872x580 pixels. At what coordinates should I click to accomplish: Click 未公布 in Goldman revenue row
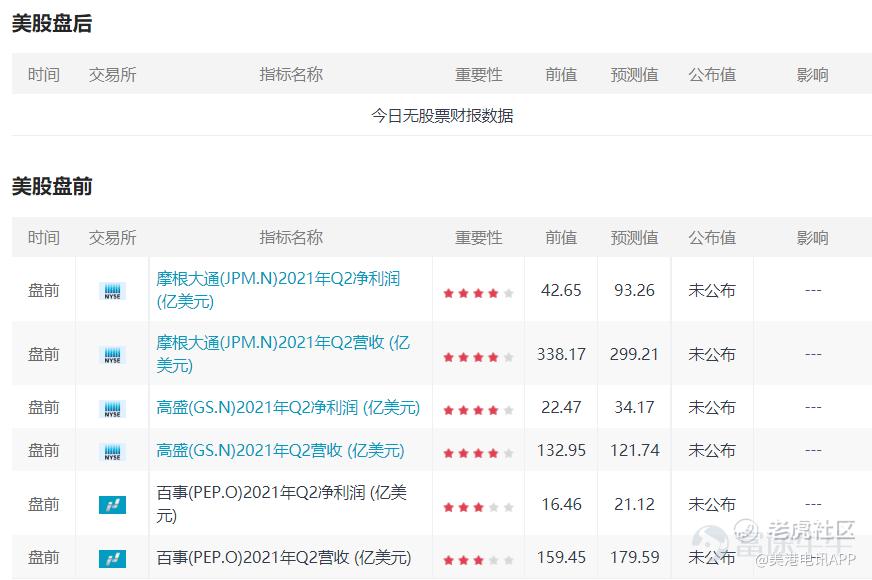coord(712,450)
